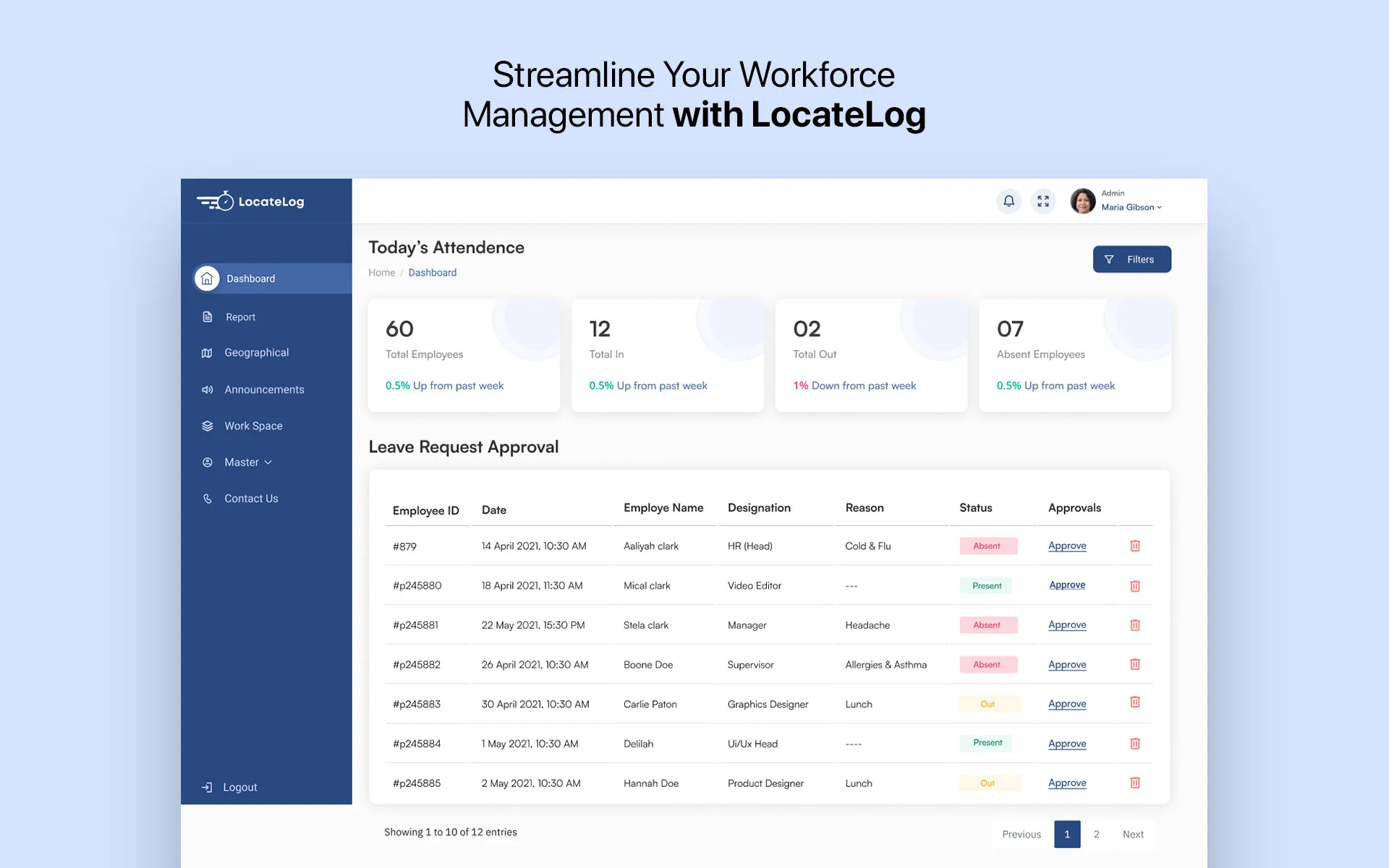Open the Filters button
Screen dimensions: 1389x868
point(1131,260)
